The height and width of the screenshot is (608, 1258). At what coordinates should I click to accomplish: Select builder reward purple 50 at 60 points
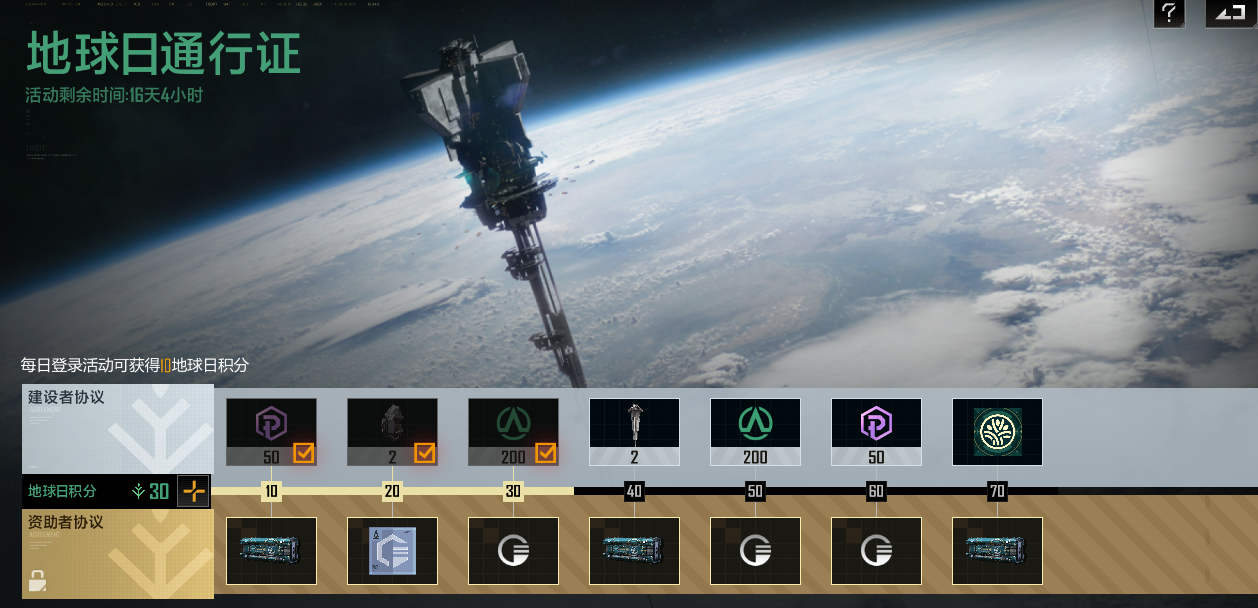click(x=876, y=432)
